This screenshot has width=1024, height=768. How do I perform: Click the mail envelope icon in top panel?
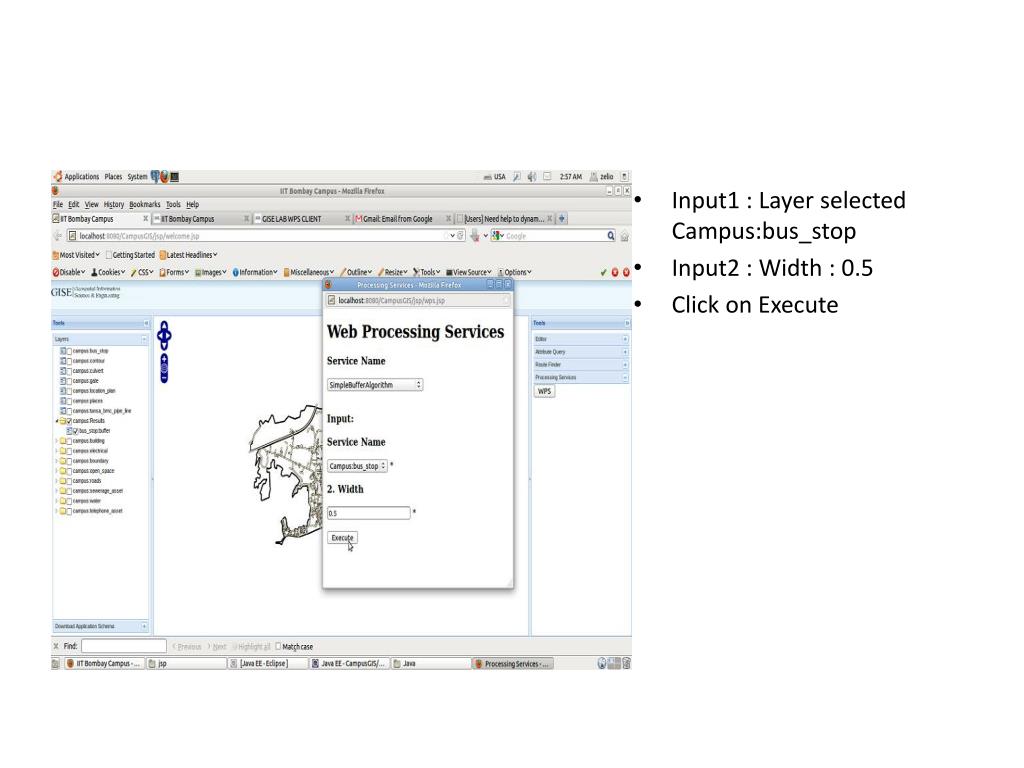pyautogui.click(x=547, y=176)
